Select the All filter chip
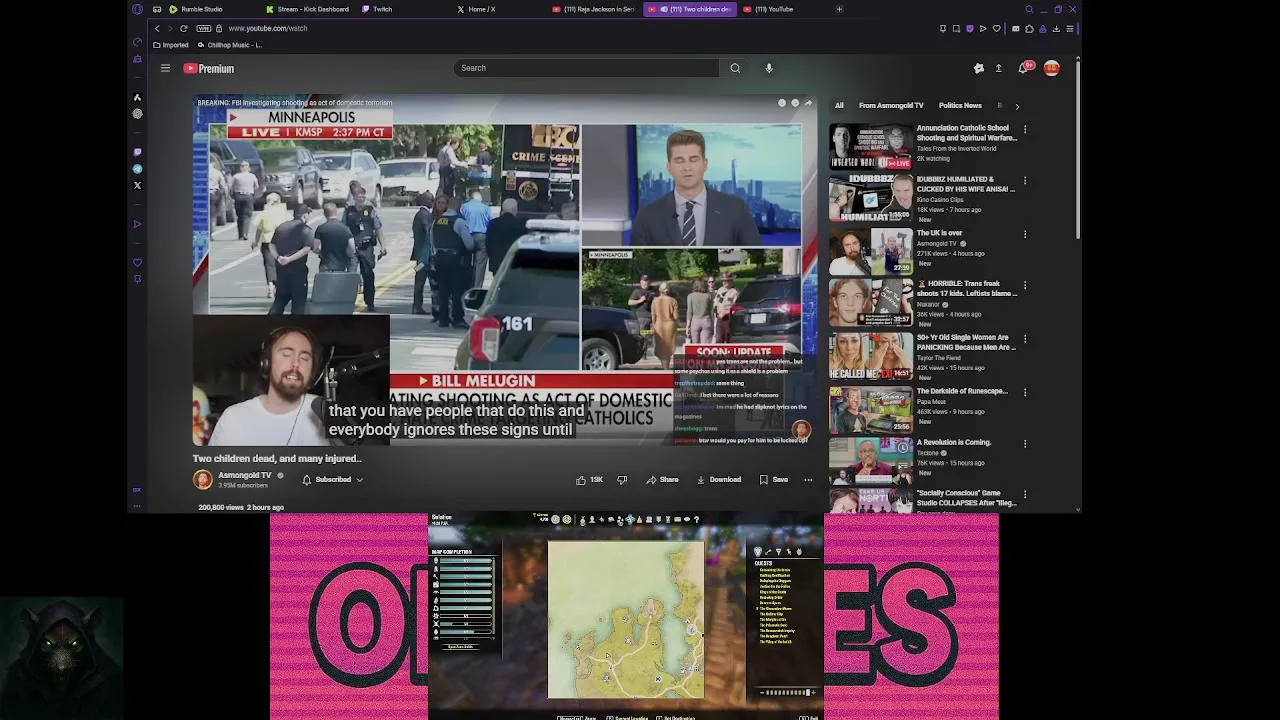Screen dimensions: 1280x720 point(839,105)
